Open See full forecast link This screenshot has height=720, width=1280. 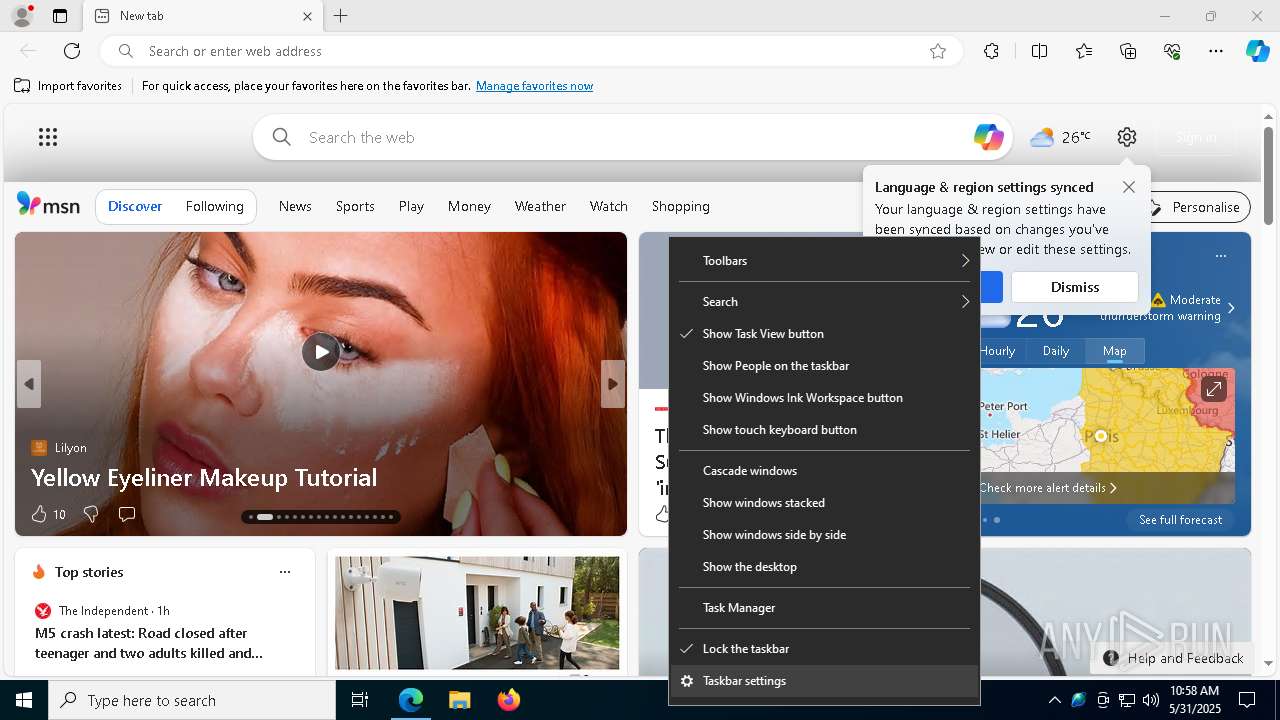[x=1180, y=520]
